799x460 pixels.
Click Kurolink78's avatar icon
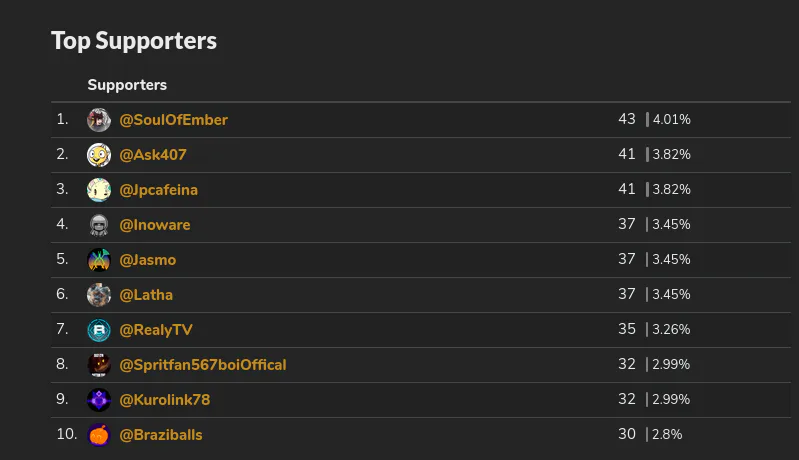point(99,400)
